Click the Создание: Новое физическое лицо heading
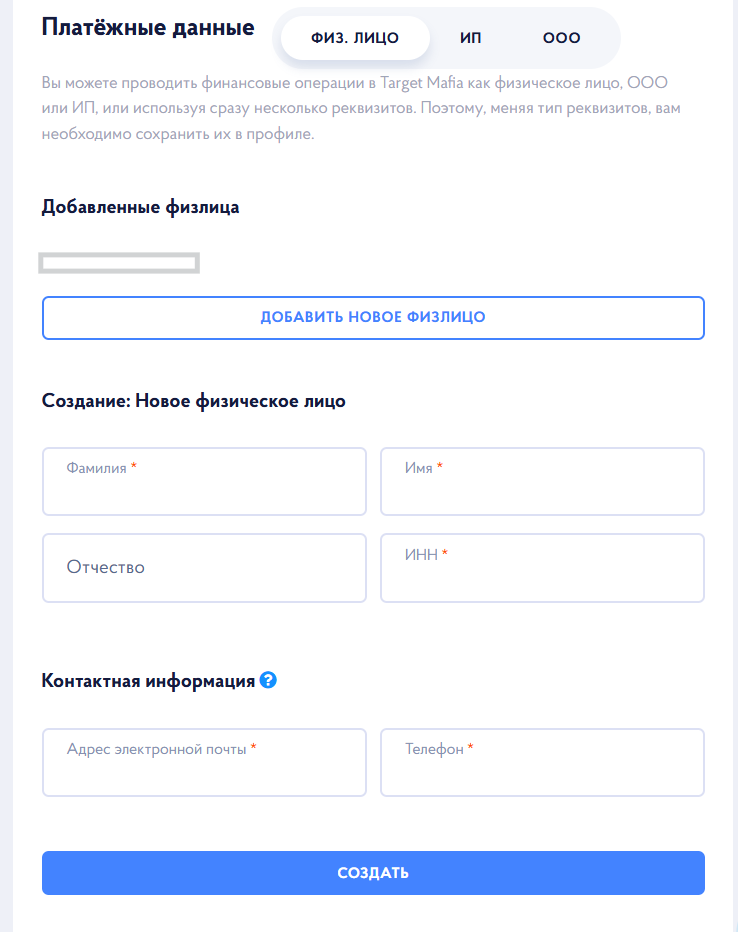The height and width of the screenshot is (932, 738). 193,401
